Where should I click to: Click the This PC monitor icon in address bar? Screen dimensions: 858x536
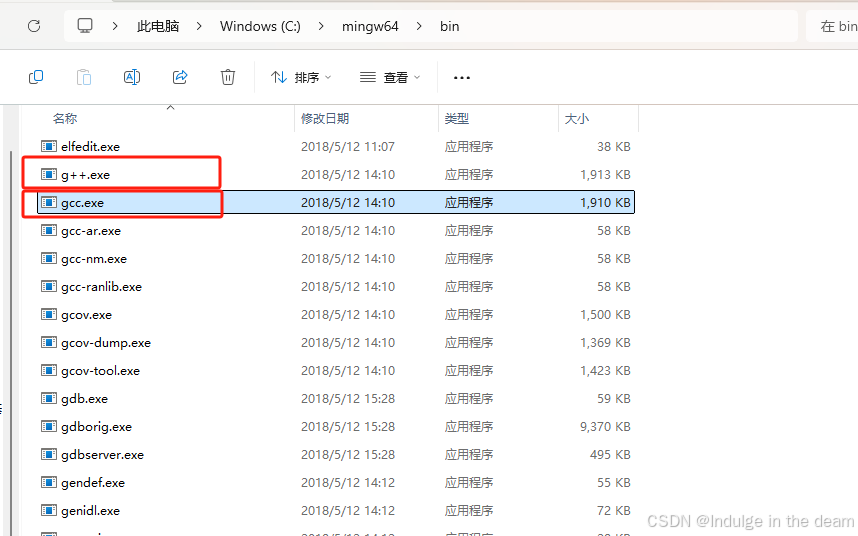(85, 26)
